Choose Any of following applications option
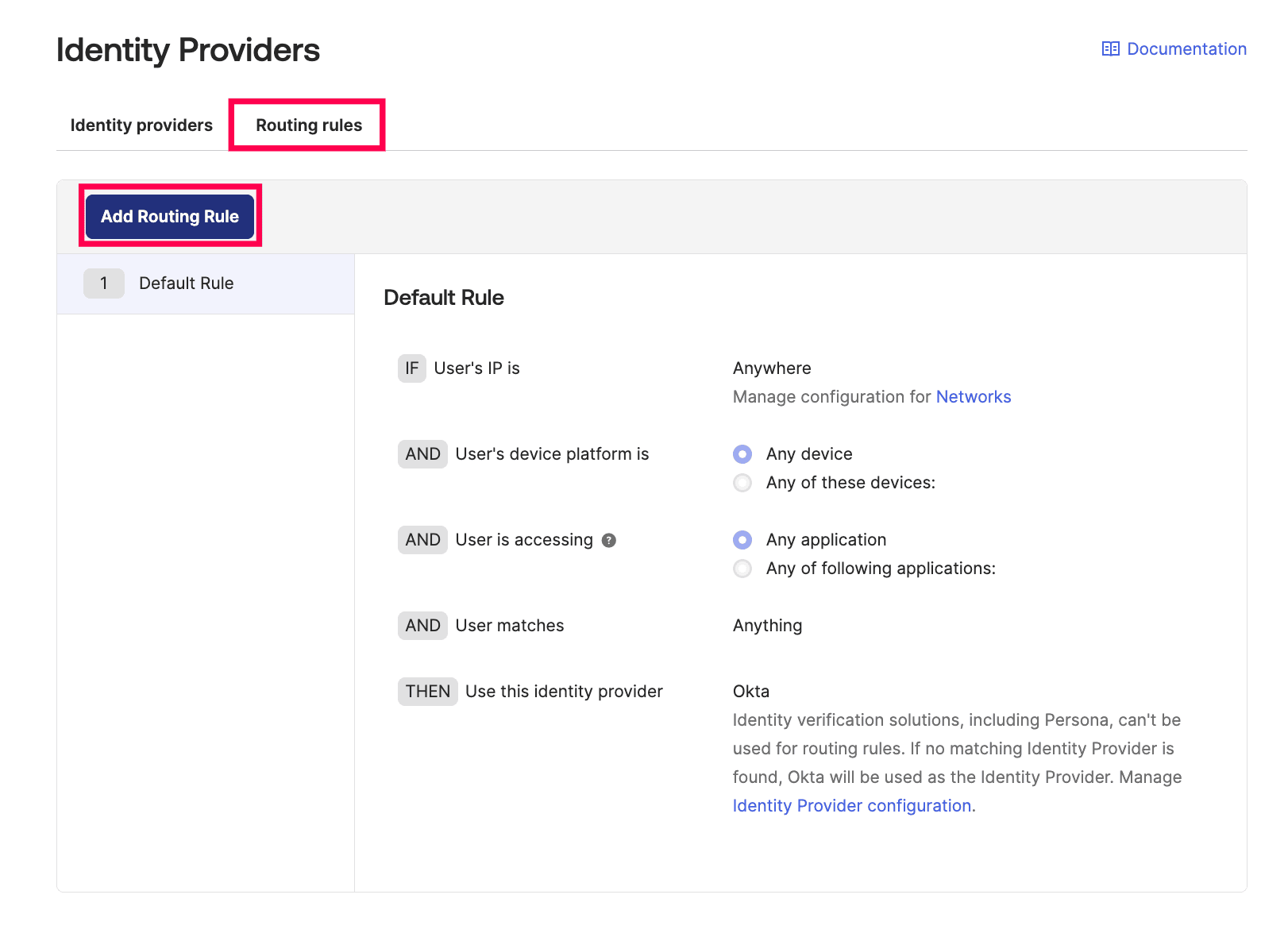This screenshot has height=937, width=1288. pyautogui.click(x=742, y=568)
